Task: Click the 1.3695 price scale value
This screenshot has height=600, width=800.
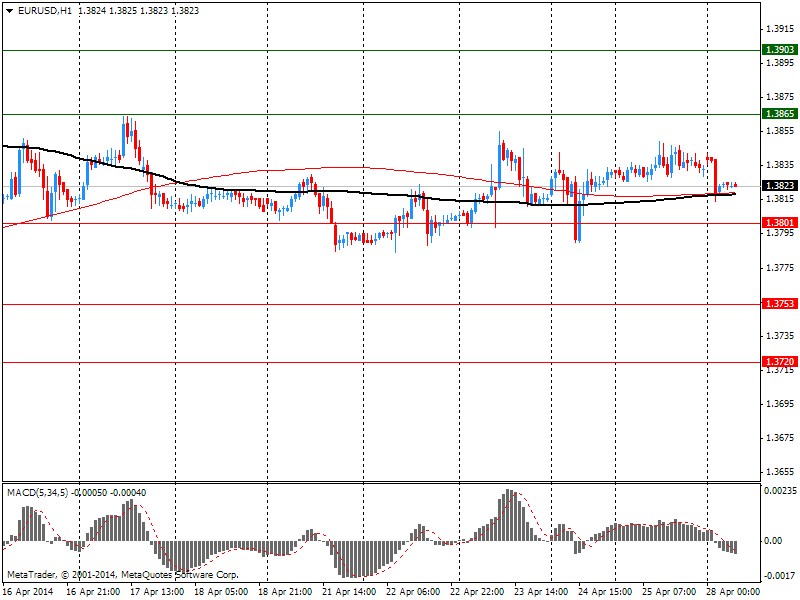Action: point(780,404)
